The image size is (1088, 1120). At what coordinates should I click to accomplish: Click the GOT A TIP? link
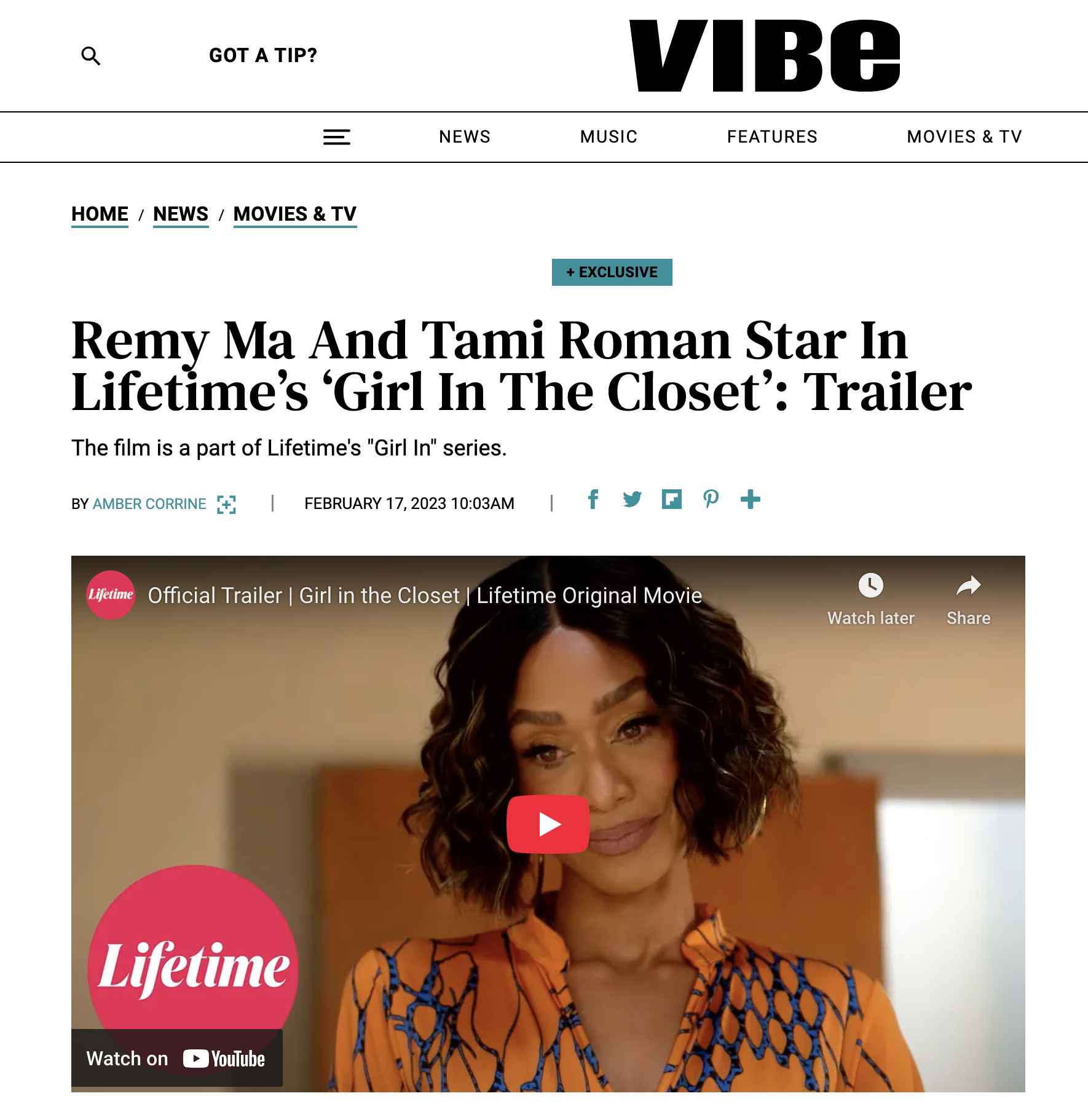tap(263, 55)
